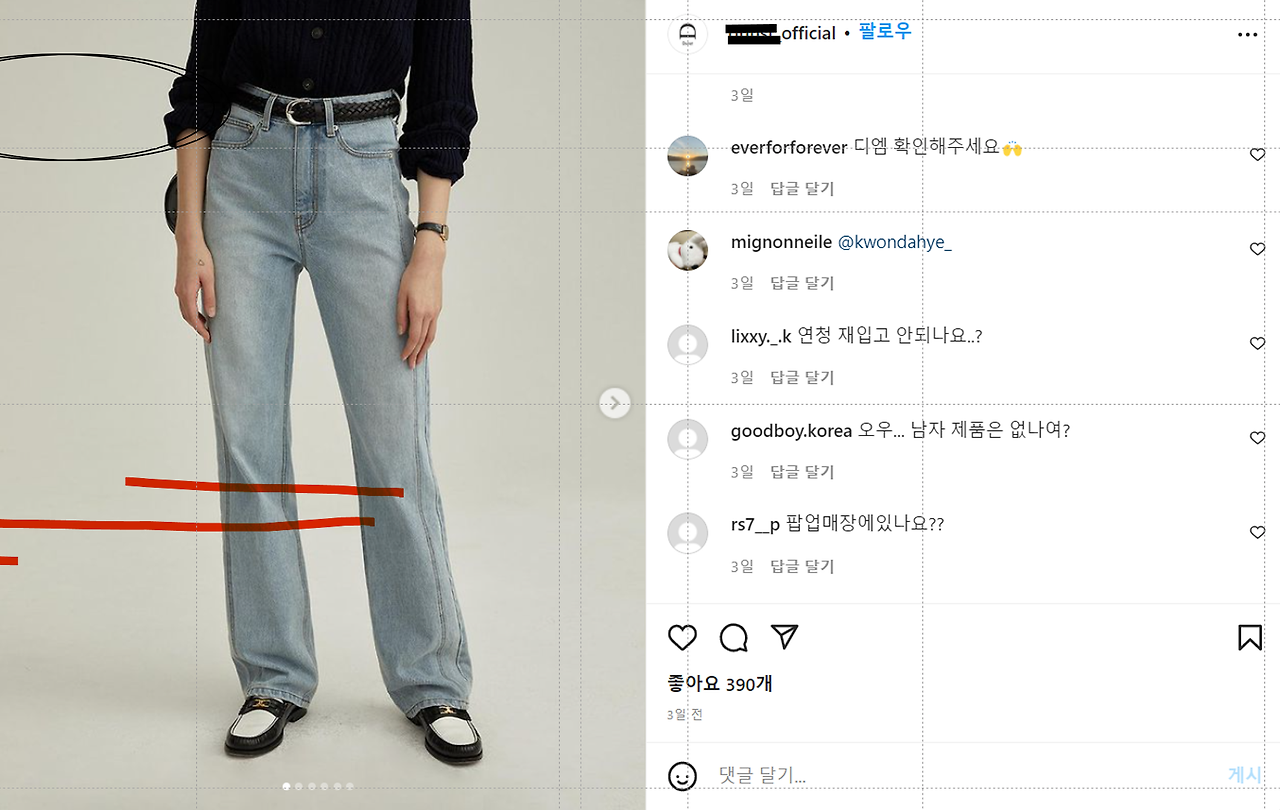Click the 팔로우 follow button
The image size is (1280, 810).
coord(885,32)
